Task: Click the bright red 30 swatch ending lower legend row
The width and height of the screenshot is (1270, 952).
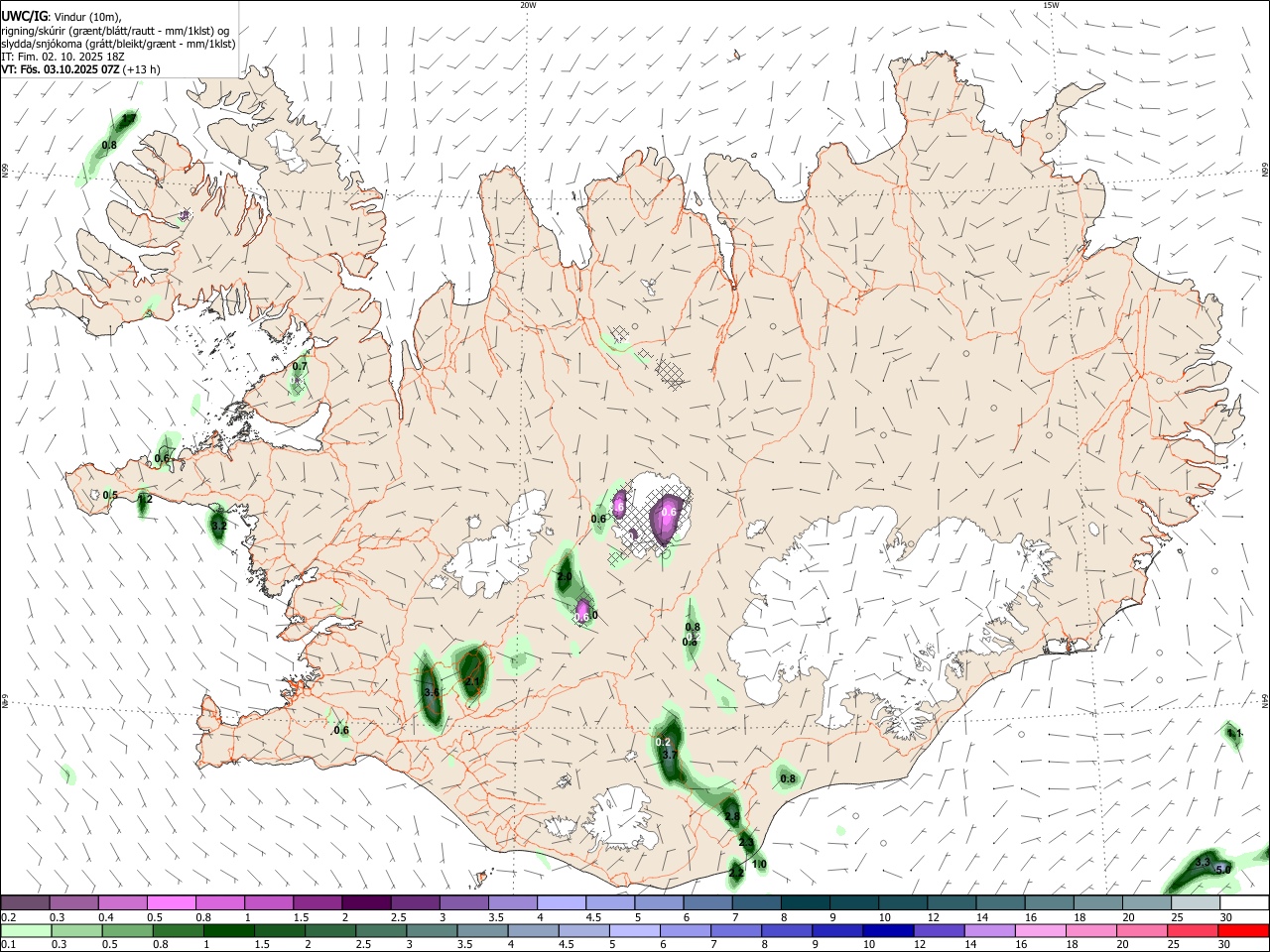Action: click(x=1243, y=930)
